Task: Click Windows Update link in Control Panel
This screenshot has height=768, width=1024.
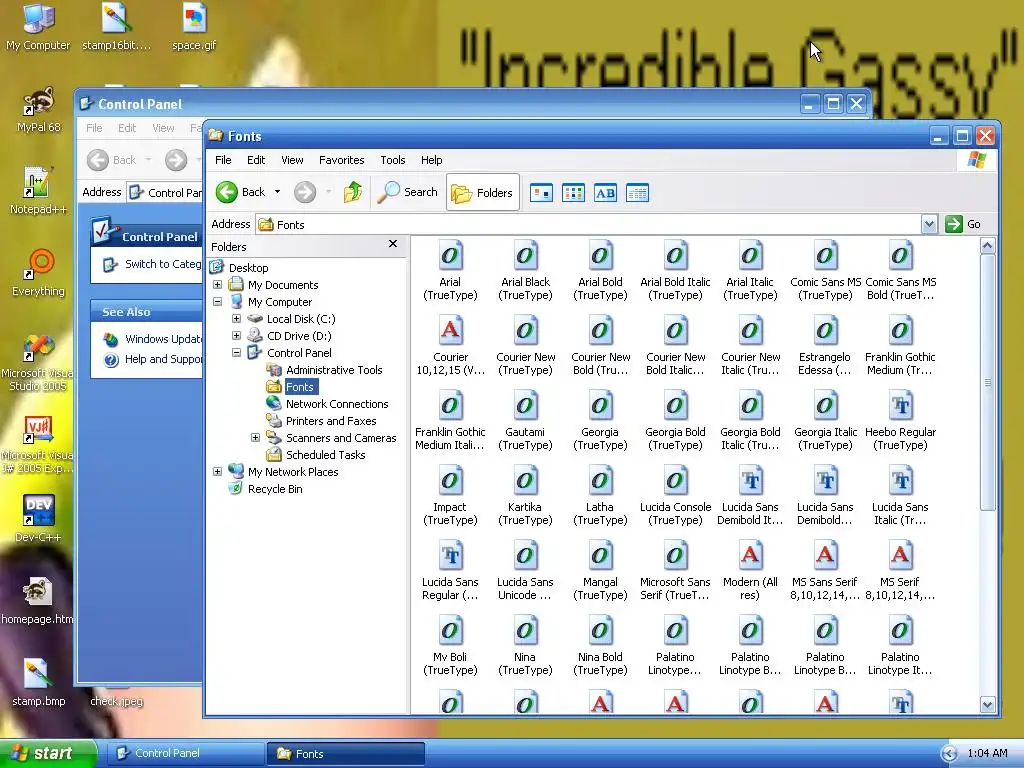Action: [163, 339]
